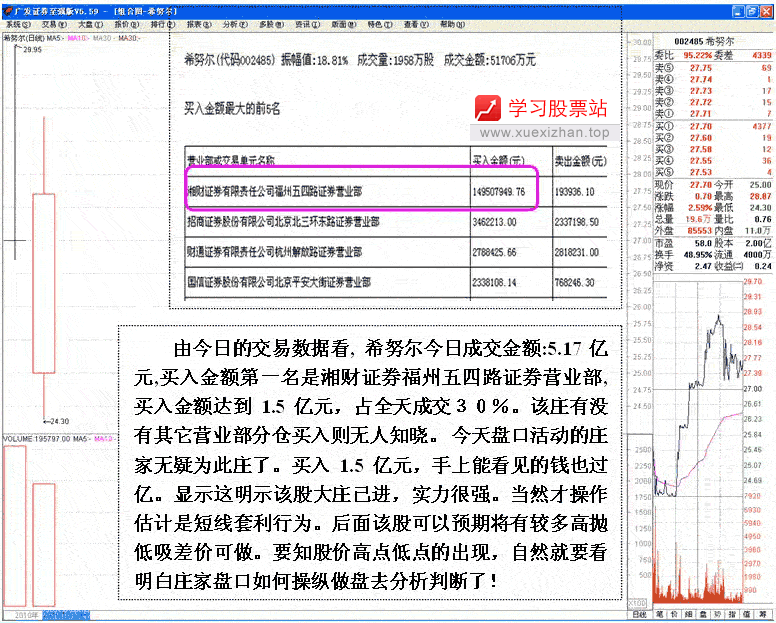
Task: Open the 帮助 menu
Action: pos(452,24)
